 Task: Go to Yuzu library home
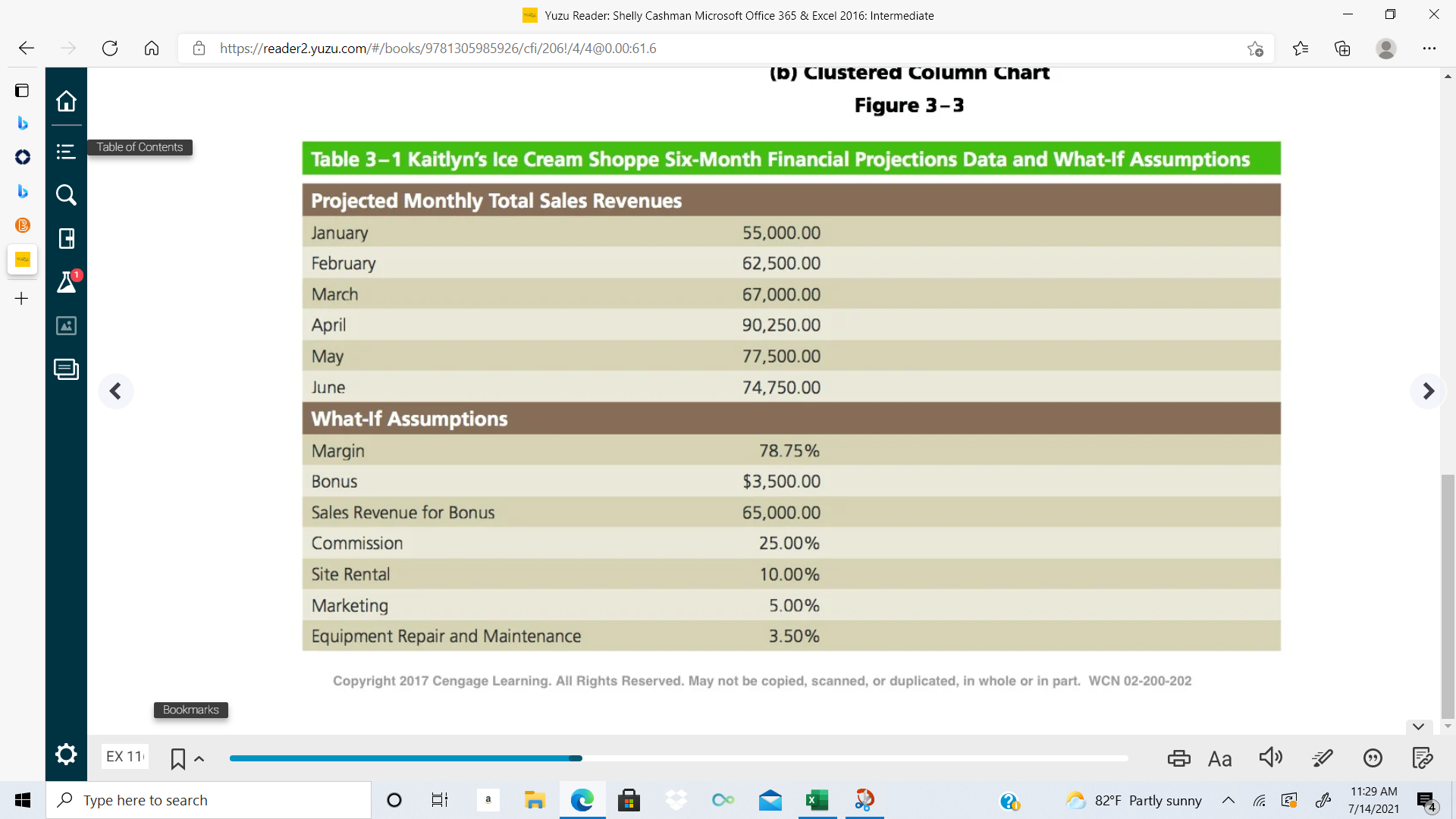point(66,101)
